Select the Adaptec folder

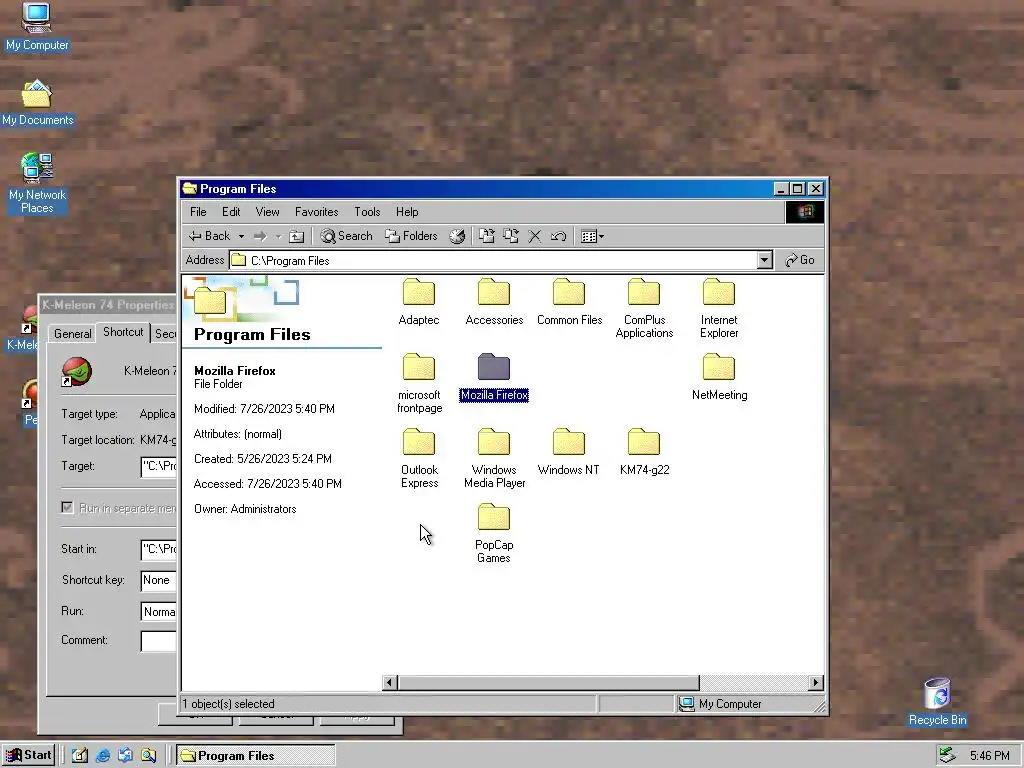click(419, 302)
